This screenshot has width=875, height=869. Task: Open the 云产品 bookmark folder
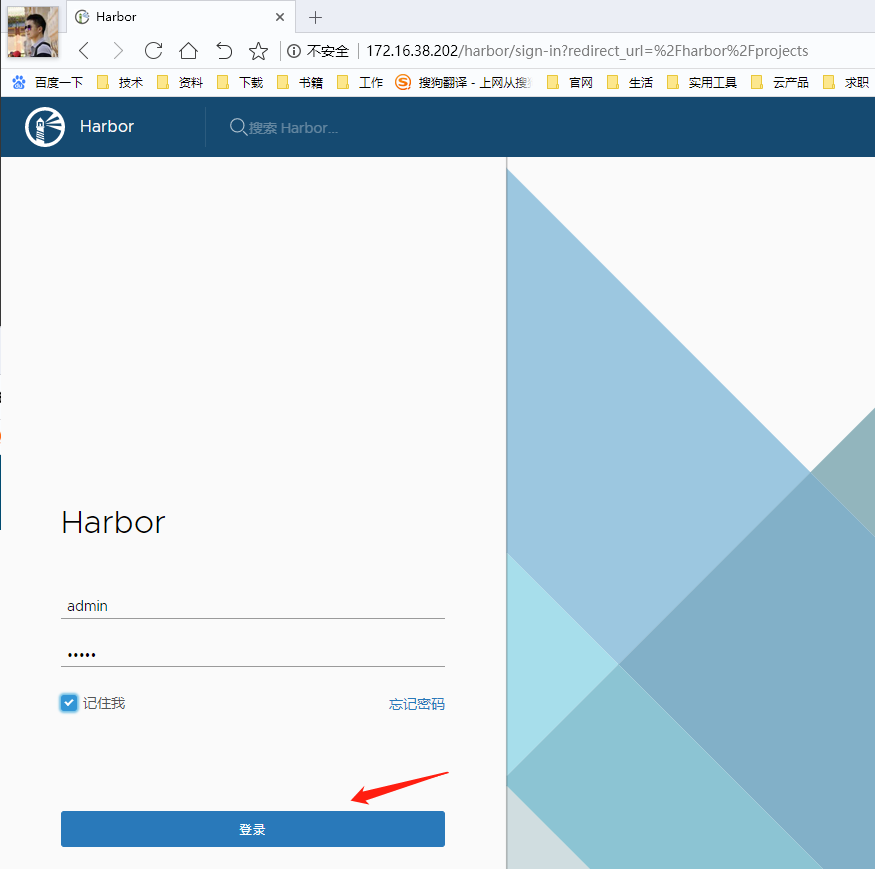[780, 83]
